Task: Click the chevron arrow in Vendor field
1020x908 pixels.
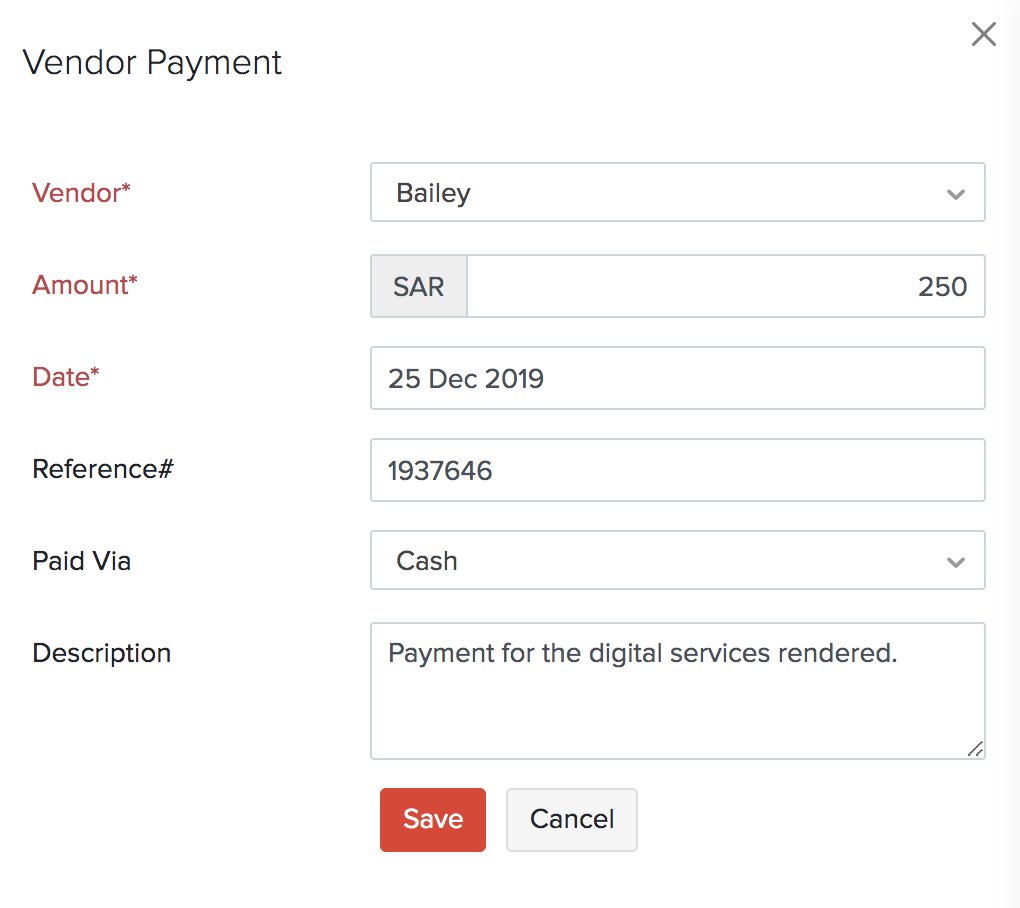Action: 956,194
